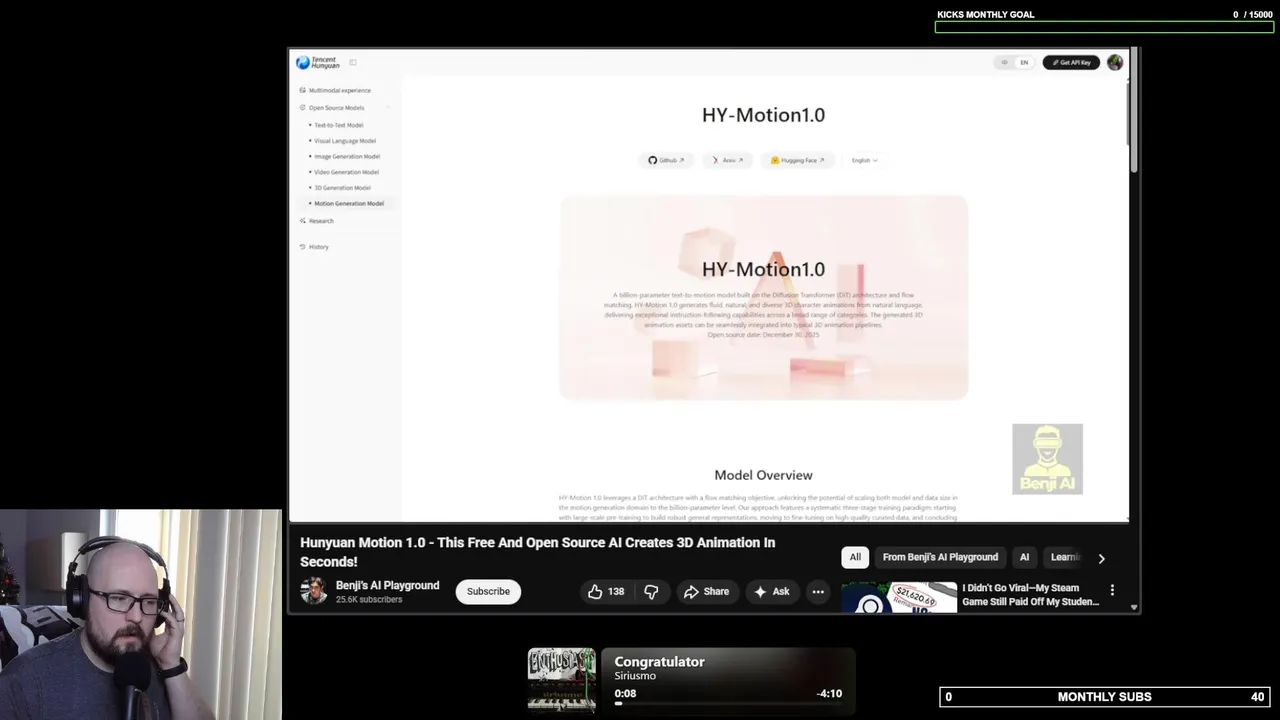Click the Hunyuan Motion 1.0 video title
This screenshot has width=1280, height=720.
(x=538, y=552)
